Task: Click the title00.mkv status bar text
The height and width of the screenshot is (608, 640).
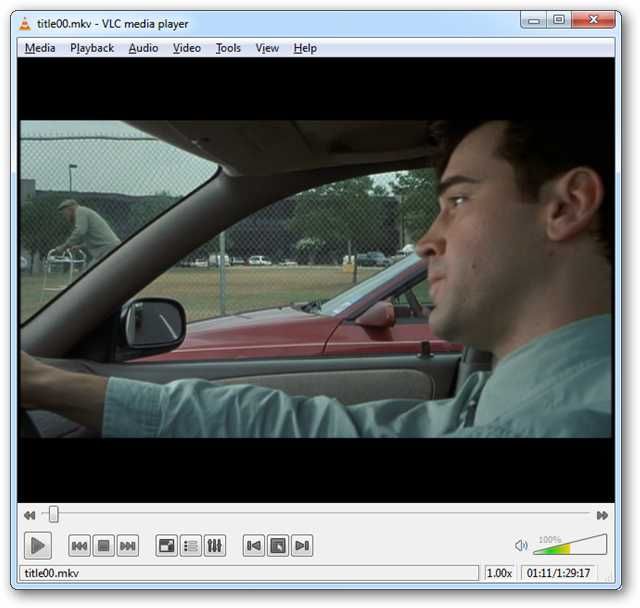Action: (52, 573)
